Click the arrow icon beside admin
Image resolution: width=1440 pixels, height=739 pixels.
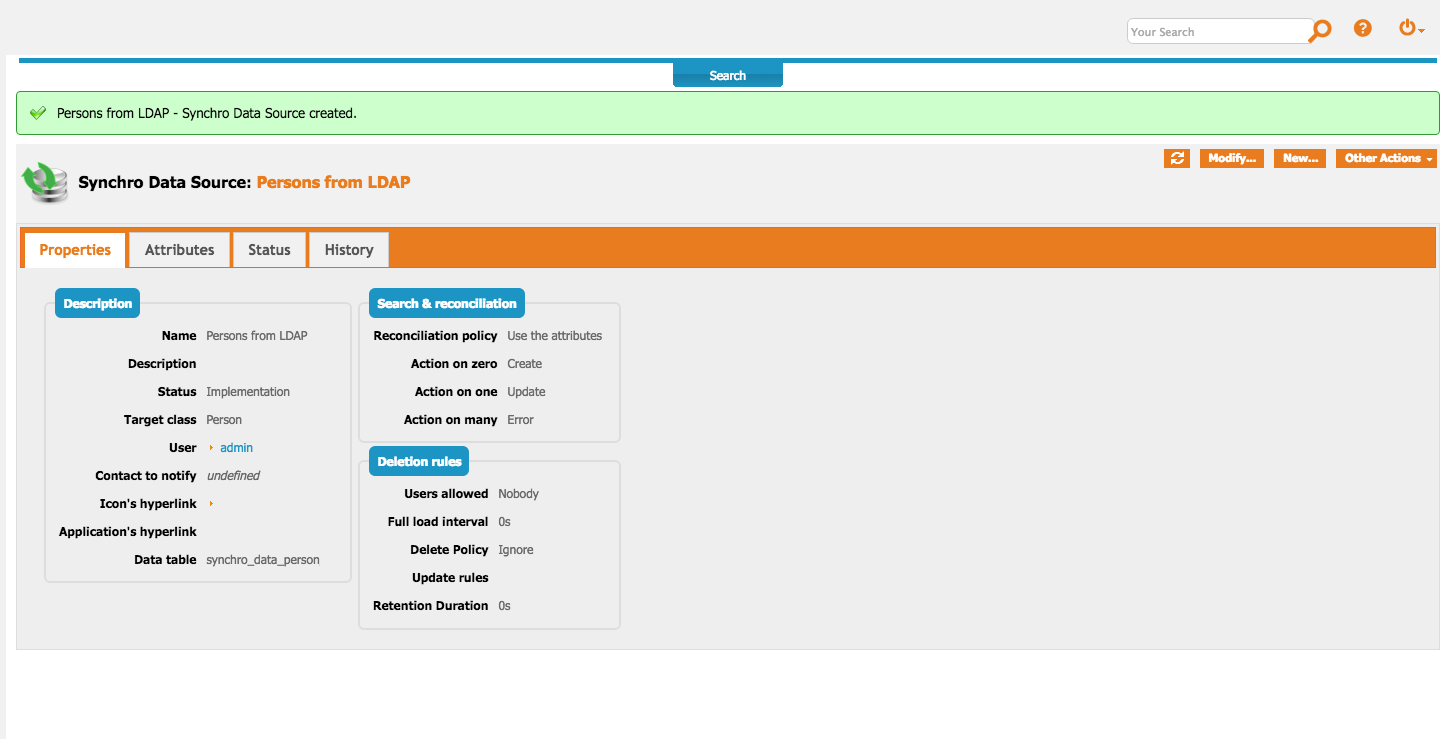click(211, 448)
